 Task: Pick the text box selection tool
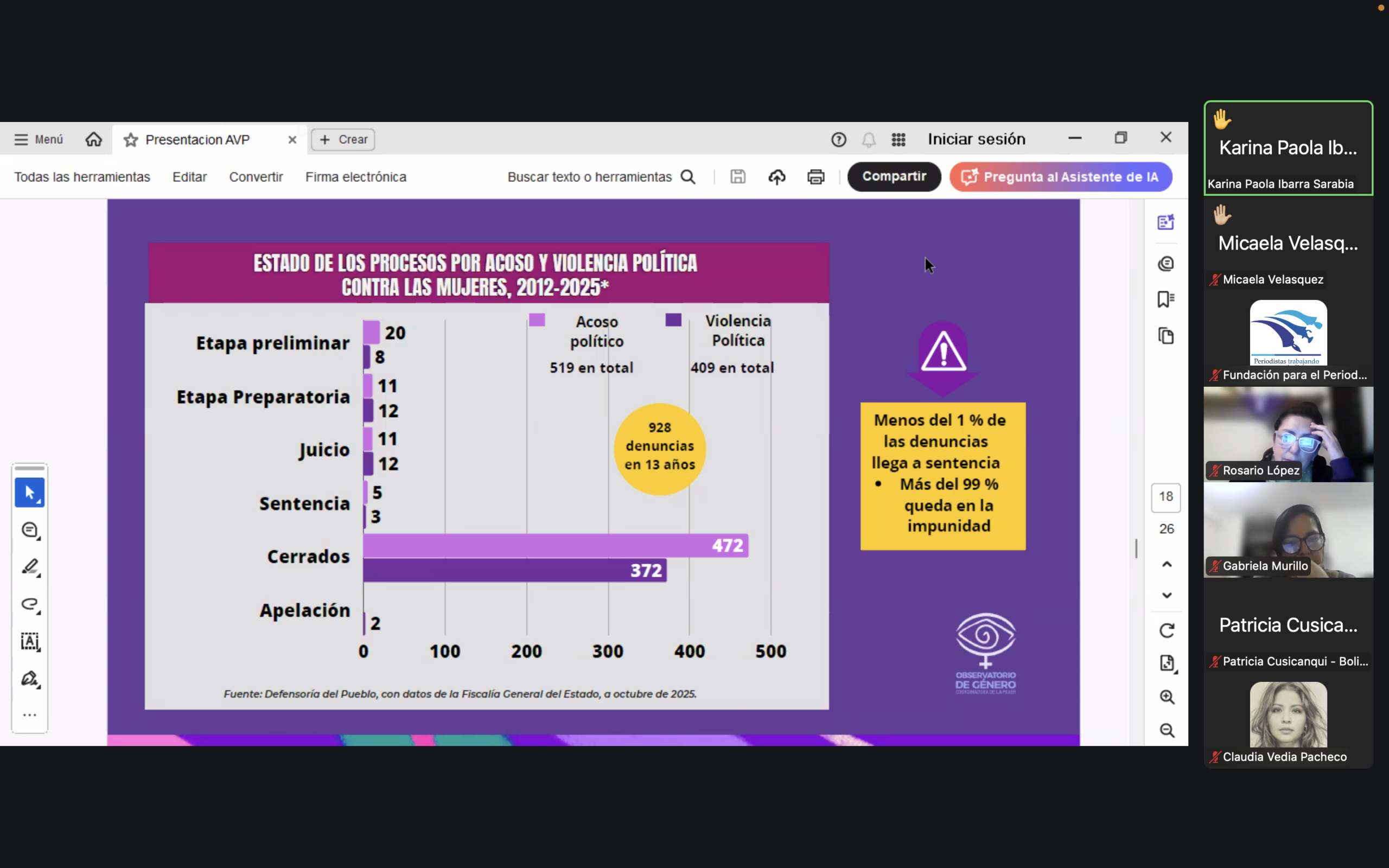(x=29, y=642)
